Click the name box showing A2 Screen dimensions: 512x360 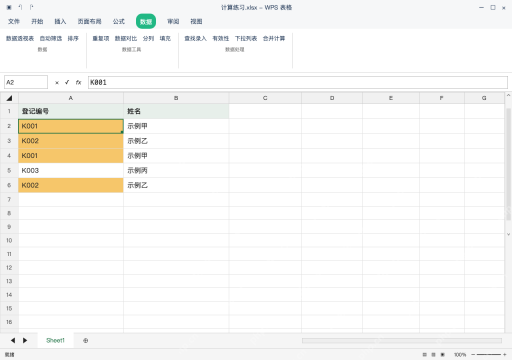tap(26, 82)
